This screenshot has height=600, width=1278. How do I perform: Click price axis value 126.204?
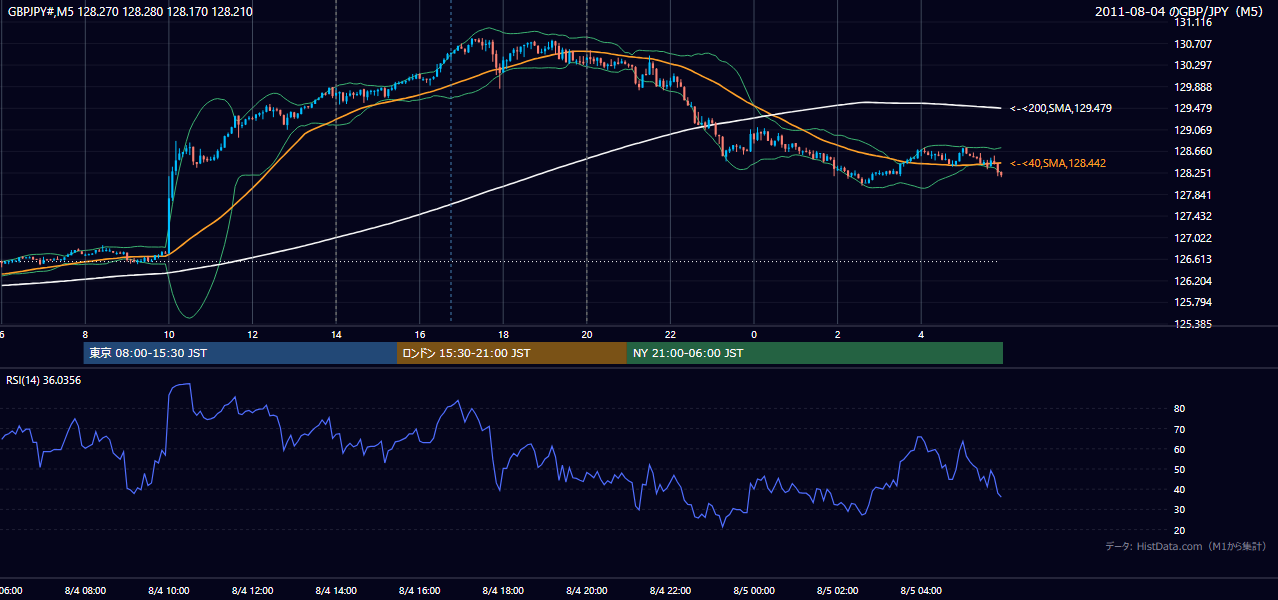[1193, 281]
